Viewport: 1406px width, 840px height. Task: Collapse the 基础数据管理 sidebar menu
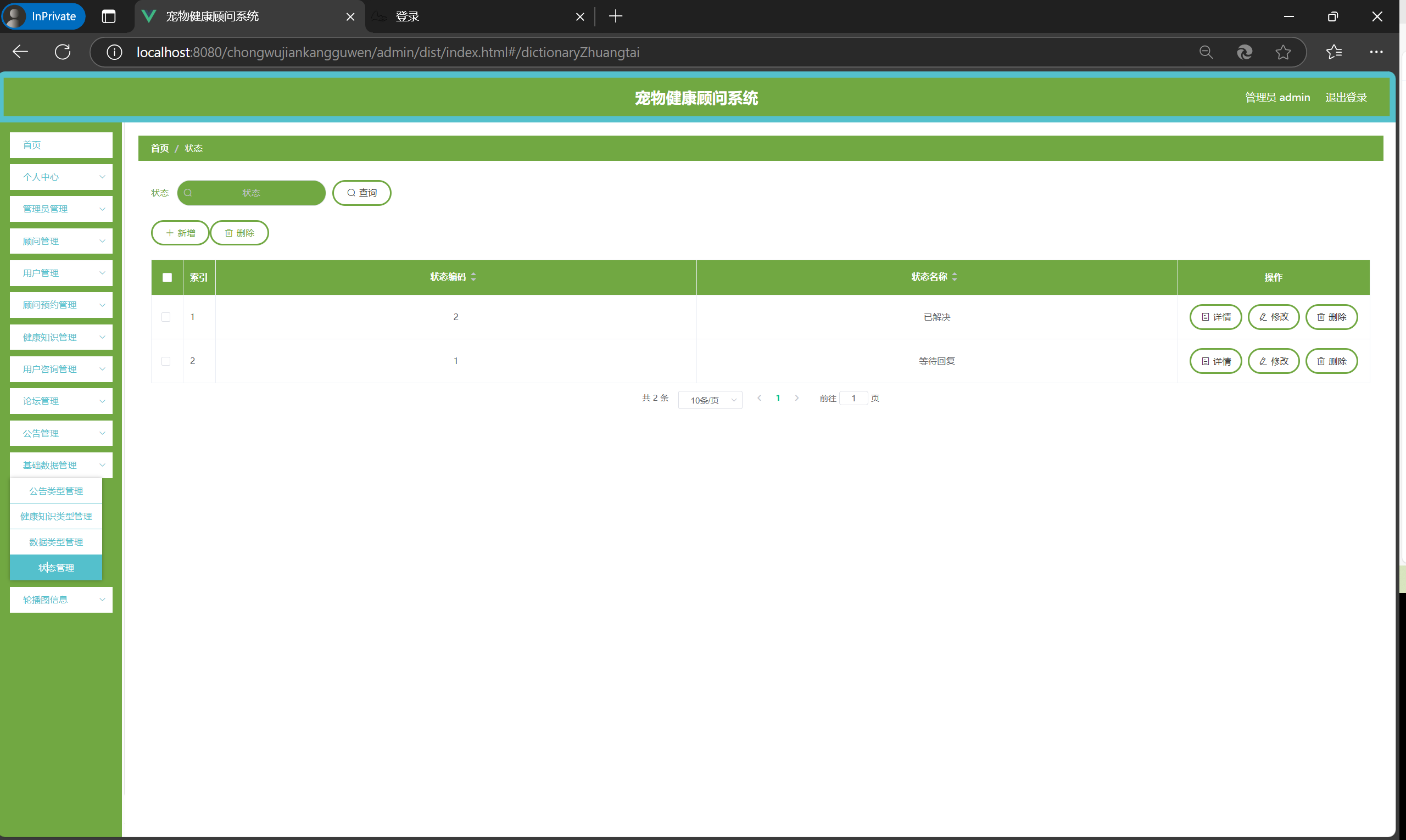click(61, 465)
